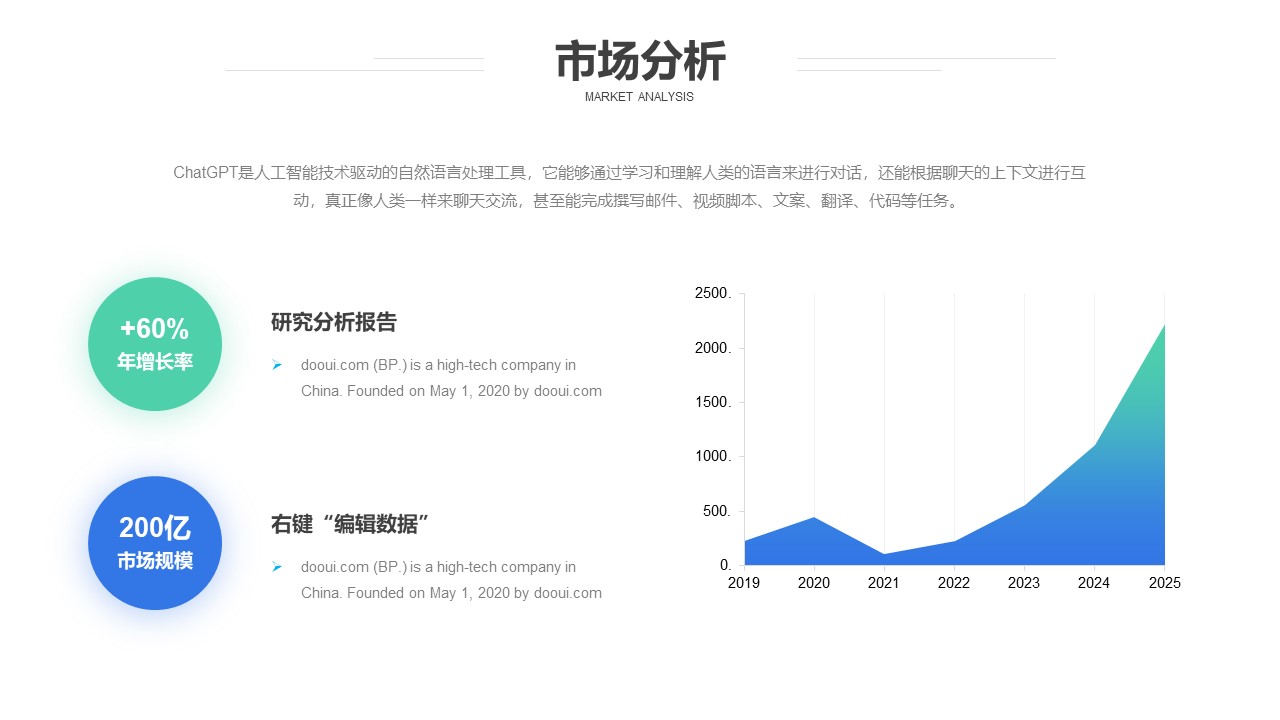The width and height of the screenshot is (1280, 720).
Task: Select the 市场分析 slide title
Action: pos(640,62)
